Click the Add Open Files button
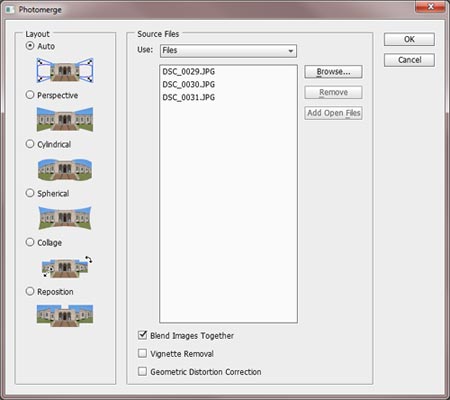The height and width of the screenshot is (400, 450). [x=333, y=113]
